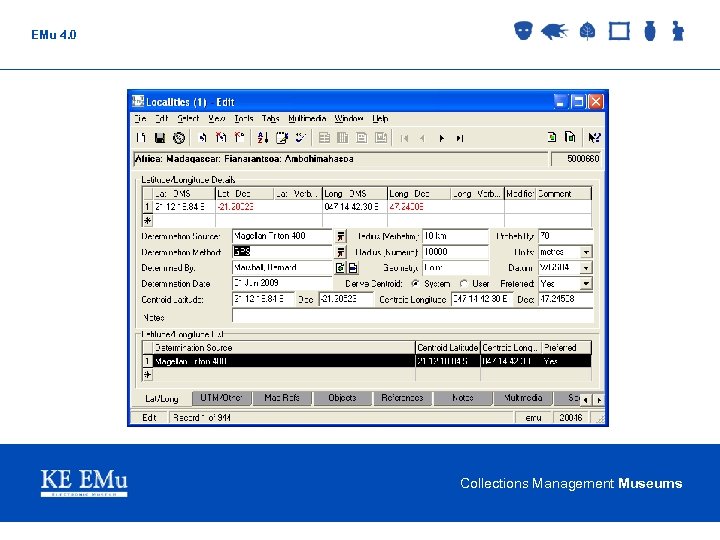The height and width of the screenshot is (540, 720).
Task: Open the View menu
Action: coord(217,118)
